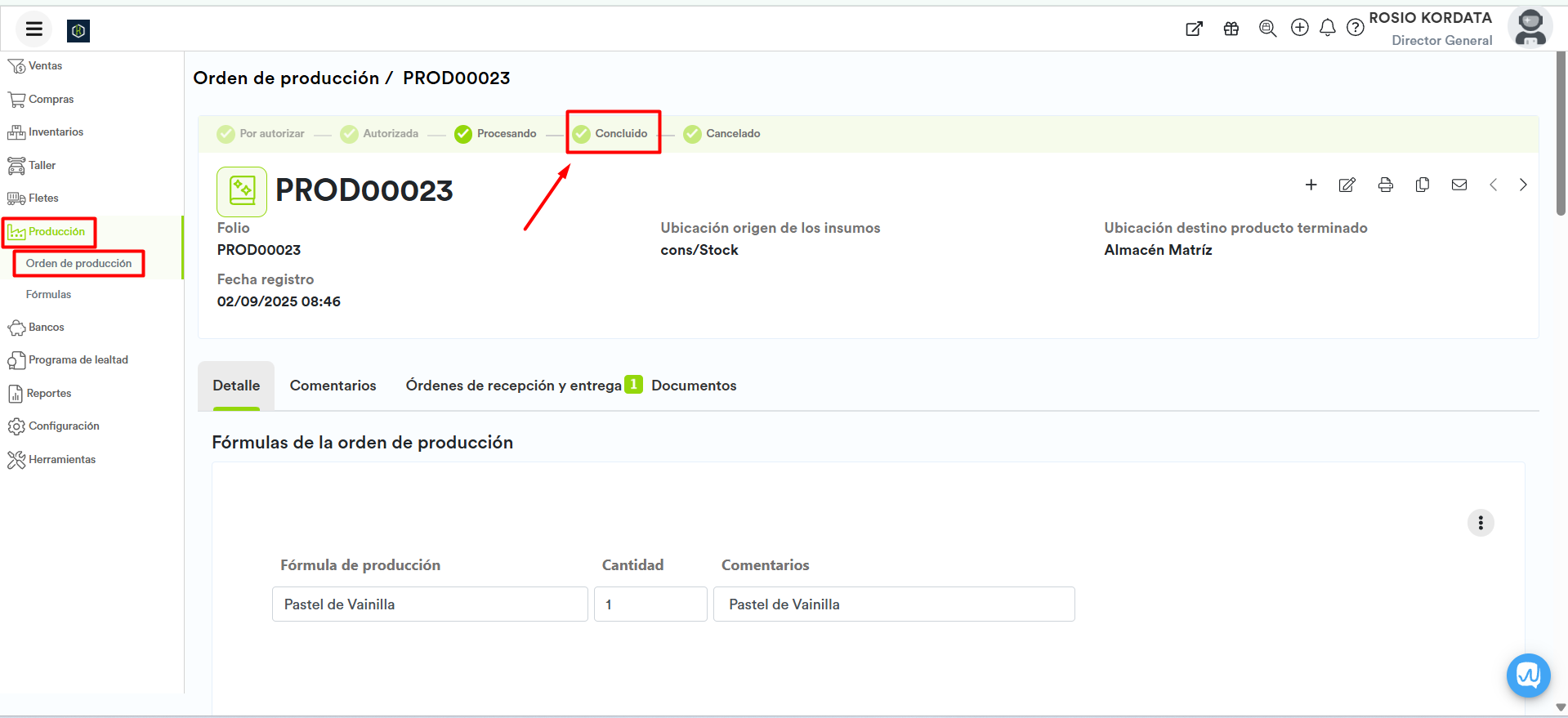Click the print icon for PROD00023

[x=1385, y=185]
